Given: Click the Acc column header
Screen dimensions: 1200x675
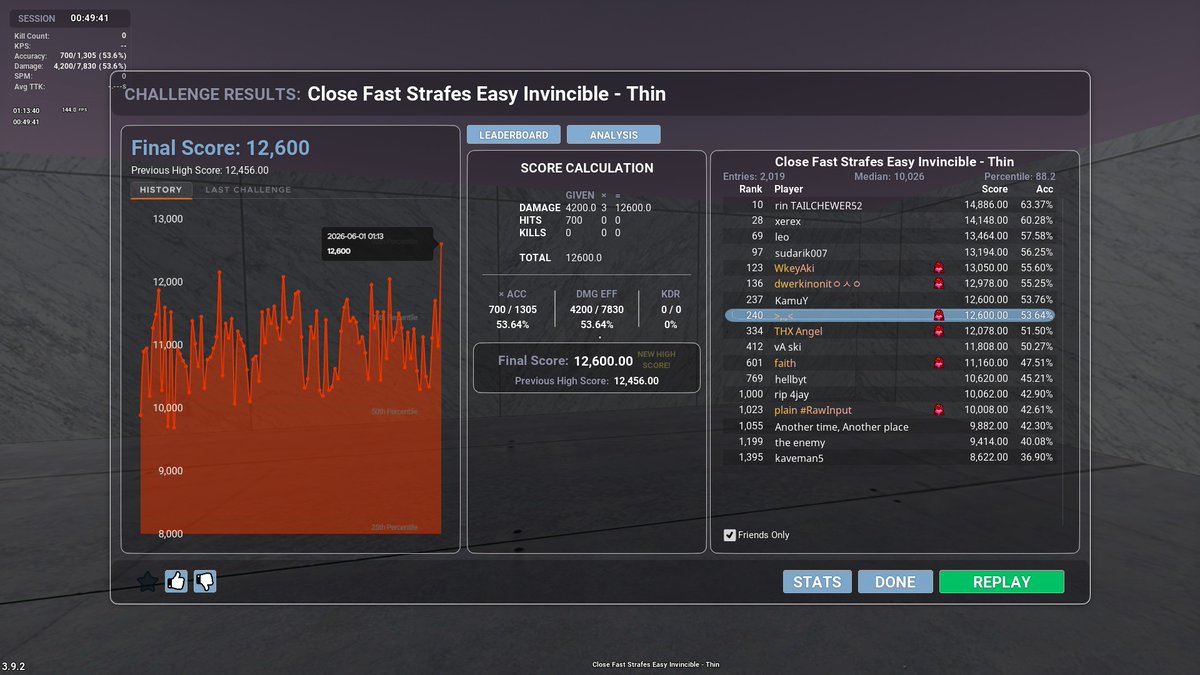Looking at the screenshot, I should [1044, 189].
